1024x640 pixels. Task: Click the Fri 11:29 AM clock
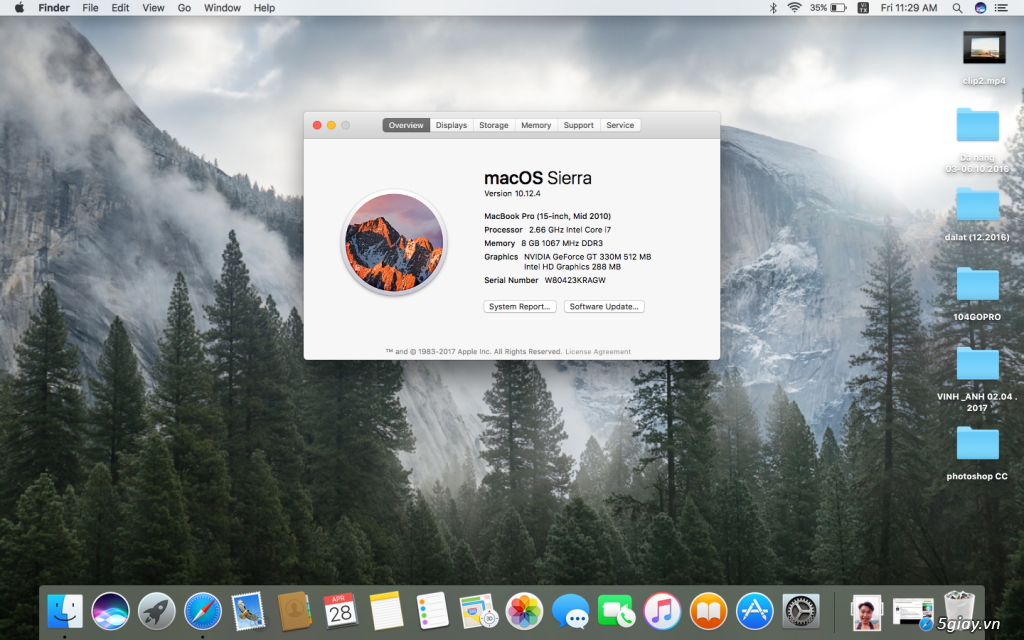coord(908,8)
